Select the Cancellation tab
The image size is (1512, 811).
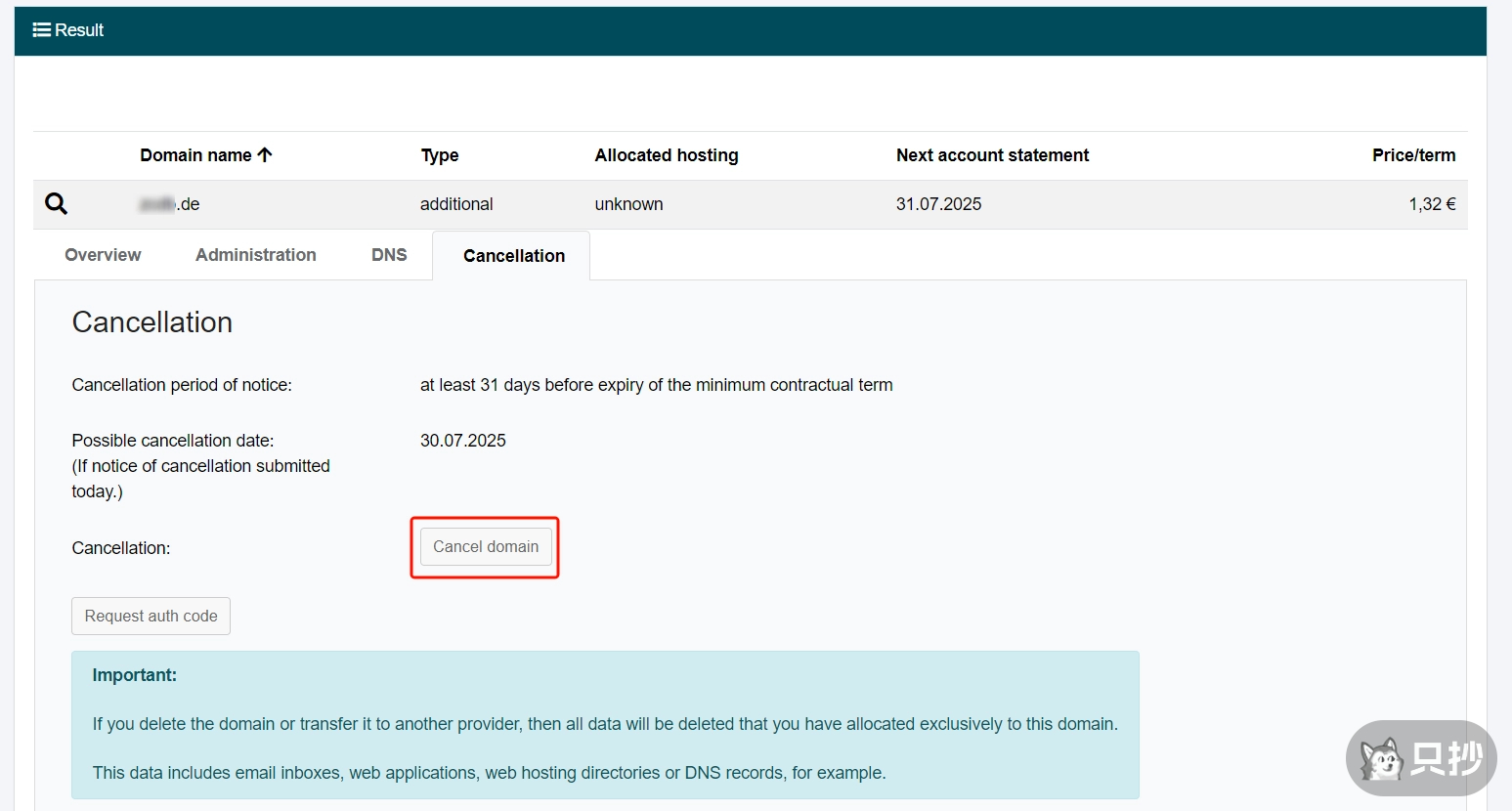[514, 256]
